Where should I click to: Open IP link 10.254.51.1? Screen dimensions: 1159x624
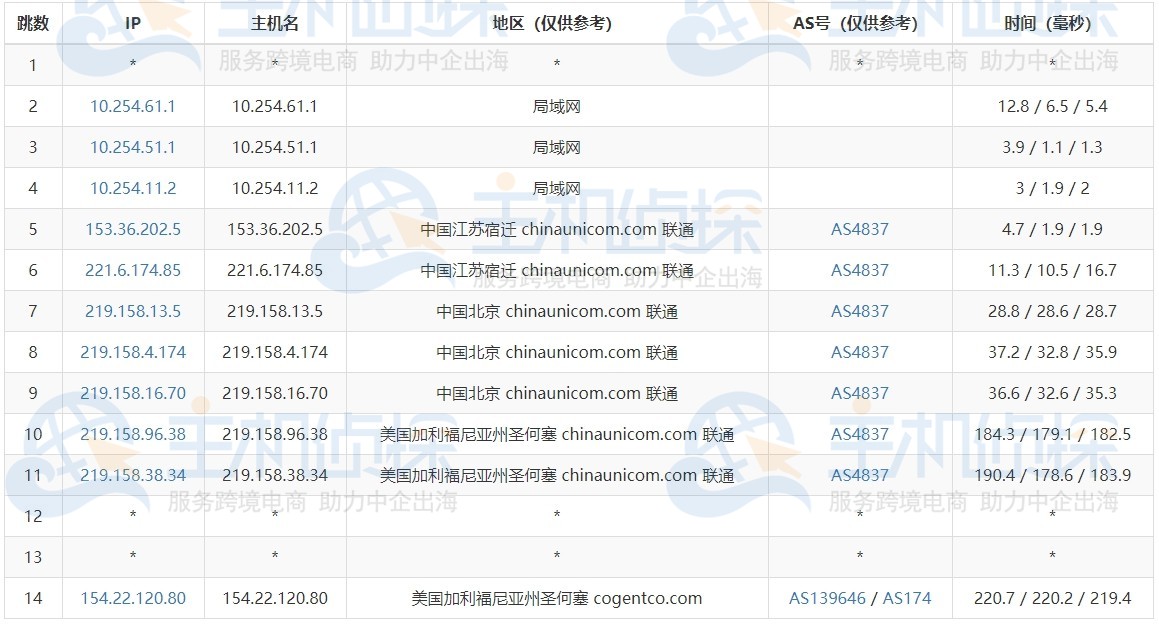tap(133, 147)
